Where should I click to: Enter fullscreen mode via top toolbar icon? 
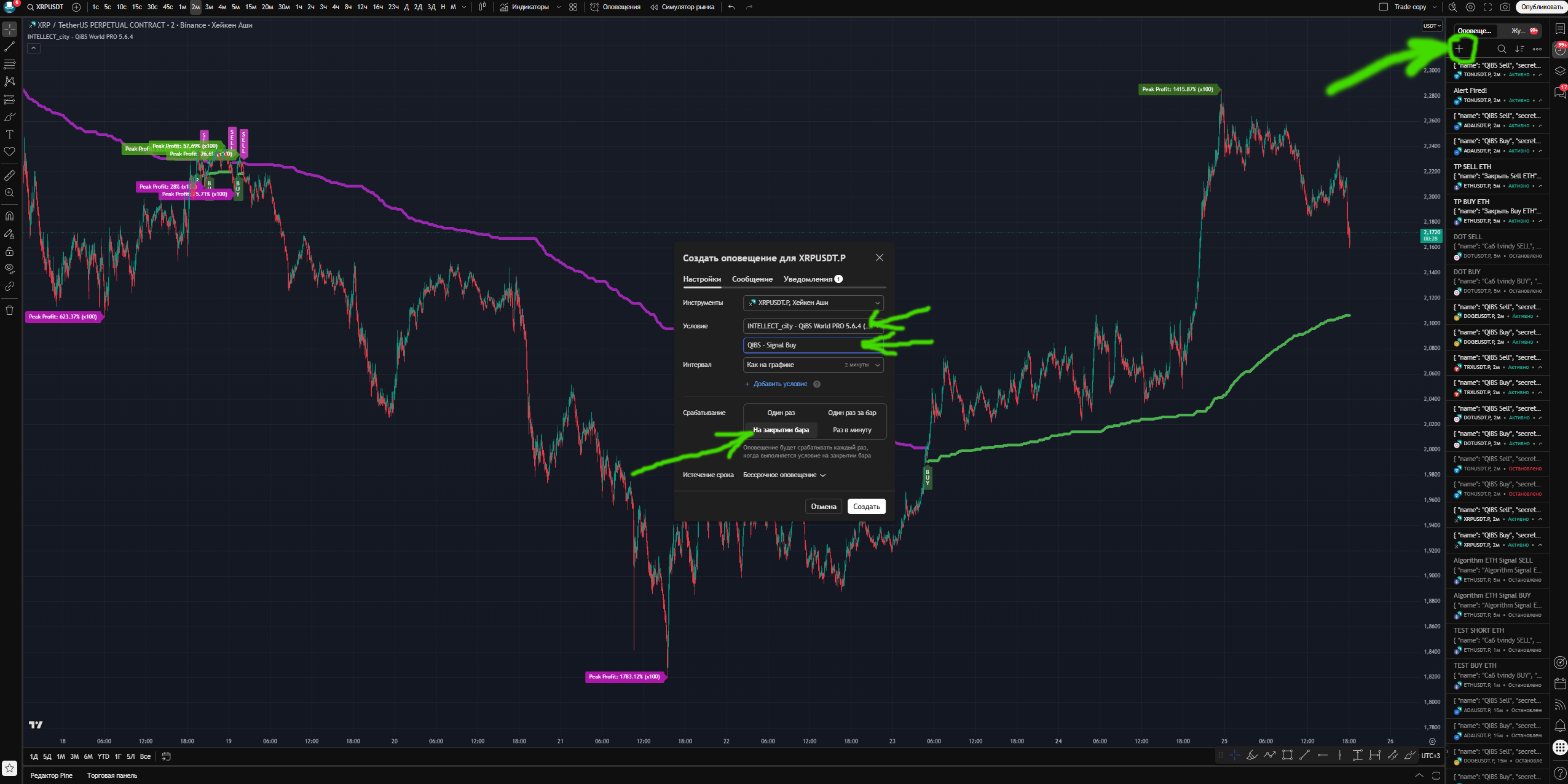point(1487,7)
